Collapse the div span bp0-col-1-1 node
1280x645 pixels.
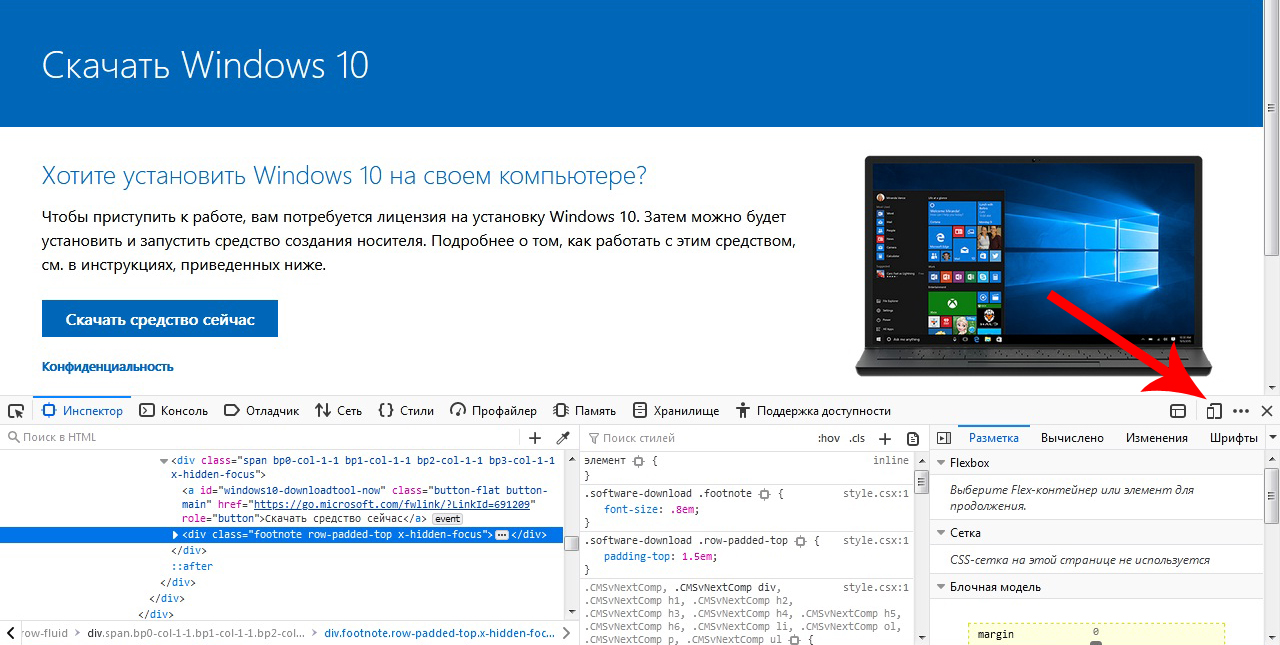point(165,461)
